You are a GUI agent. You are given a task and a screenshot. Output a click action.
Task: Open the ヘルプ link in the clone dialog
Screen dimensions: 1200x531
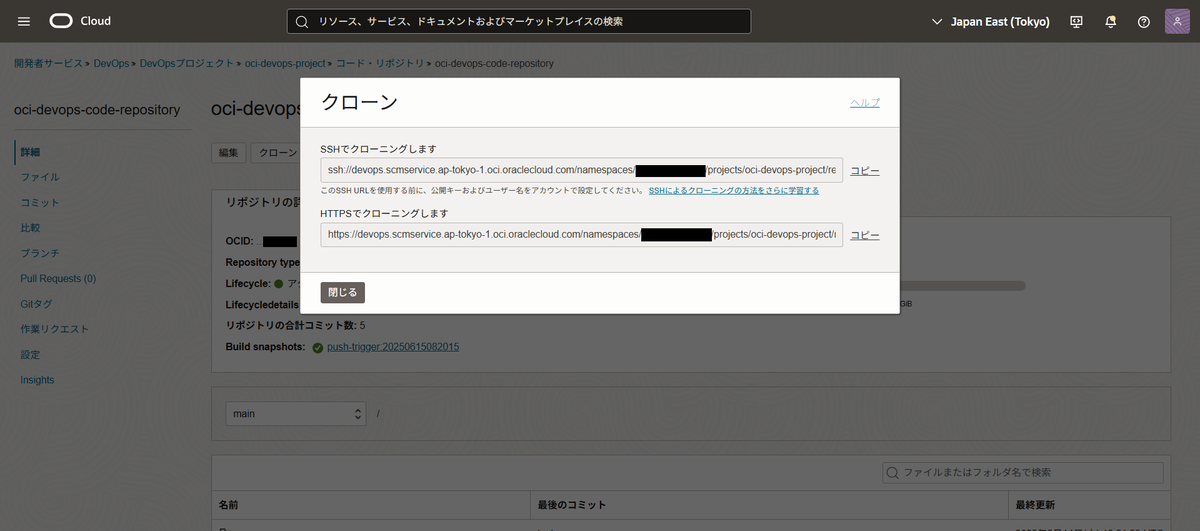tap(865, 103)
